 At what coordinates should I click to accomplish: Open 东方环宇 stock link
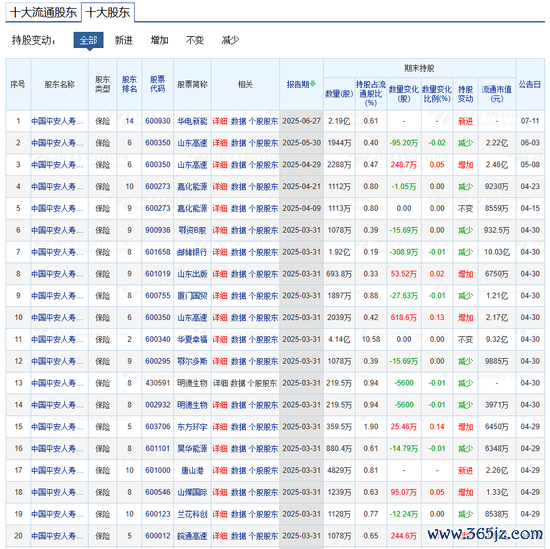[192, 427]
